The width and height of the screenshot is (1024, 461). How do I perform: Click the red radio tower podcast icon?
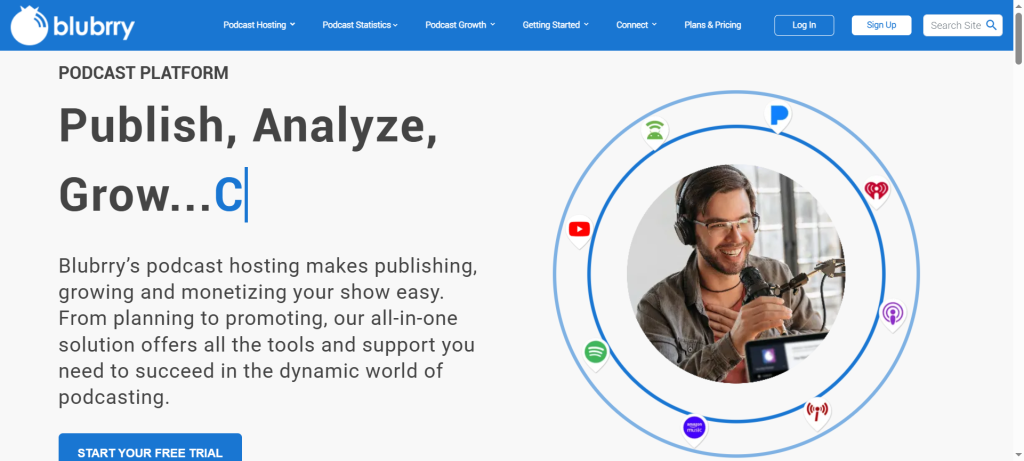(x=818, y=410)
